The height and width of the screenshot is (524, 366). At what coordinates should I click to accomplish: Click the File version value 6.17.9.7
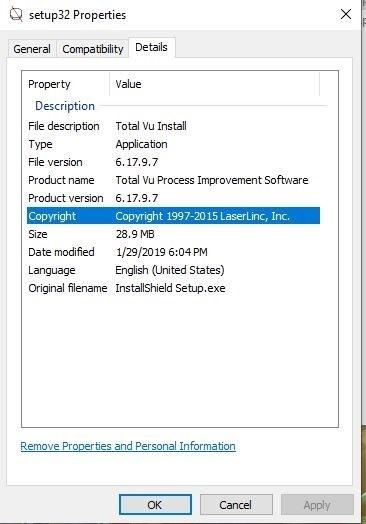137,162
